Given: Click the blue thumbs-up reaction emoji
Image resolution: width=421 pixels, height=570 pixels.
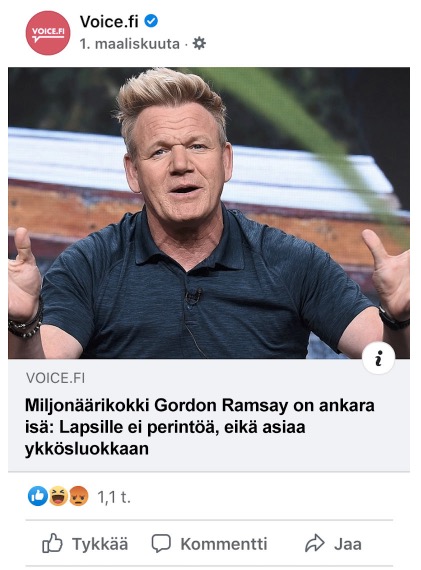Looking at the screenshot, I should coord(38,496).
